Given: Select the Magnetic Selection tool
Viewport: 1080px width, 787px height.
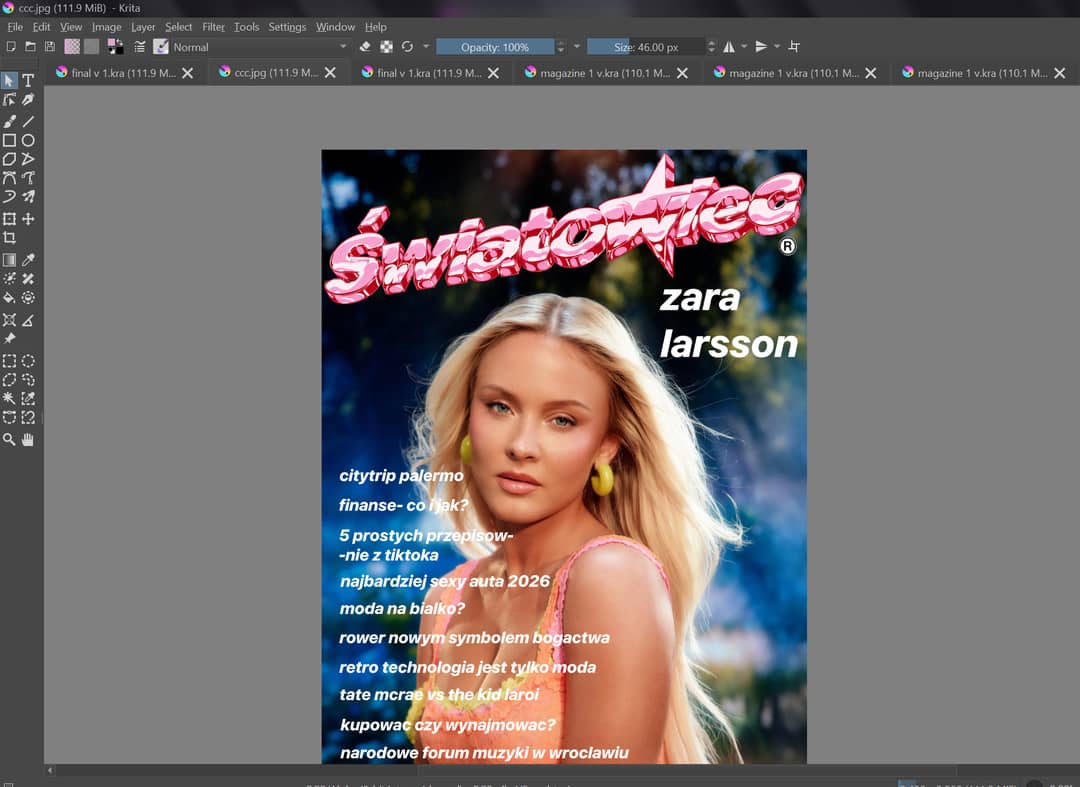Looking at the screenshot, I should pos(28,417).
